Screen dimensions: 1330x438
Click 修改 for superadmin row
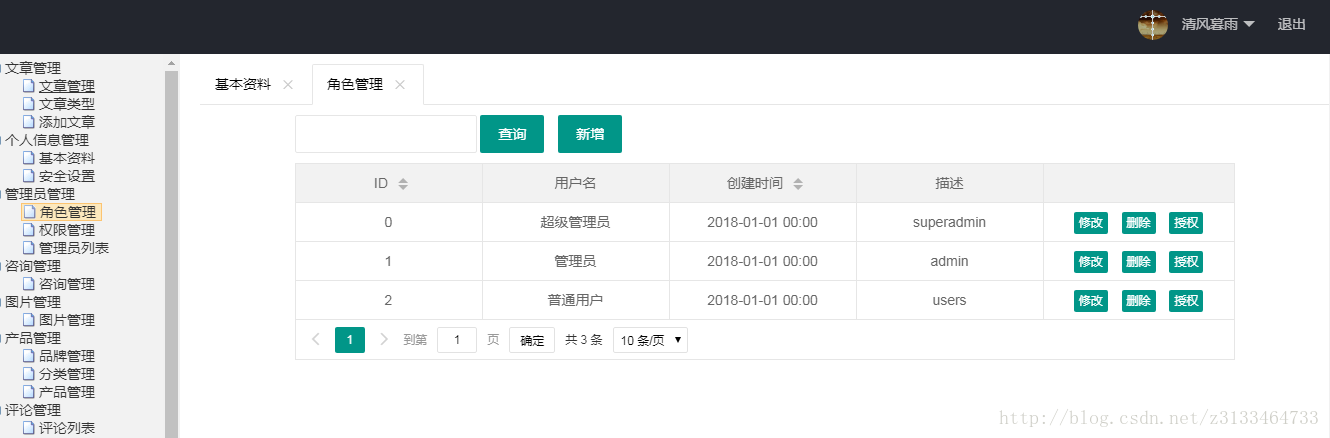(1091, 223)
